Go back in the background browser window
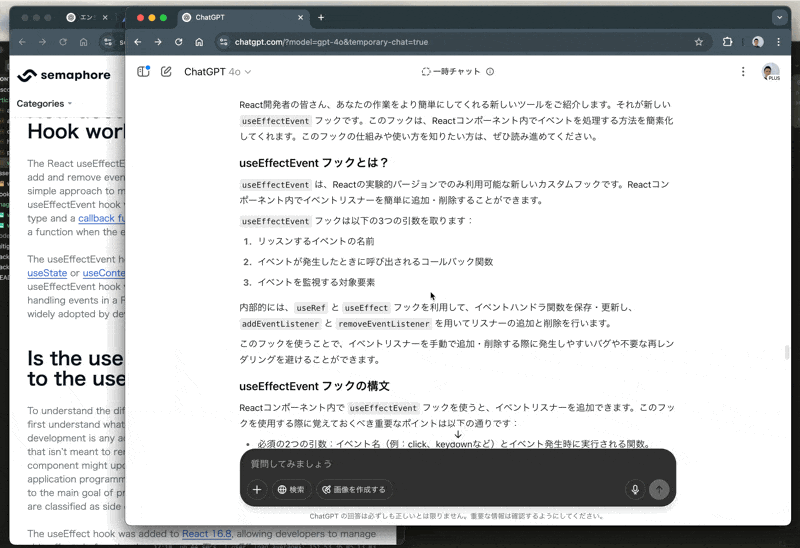The height and width of the screenshot is (548, 800). (x=22, y=42)
